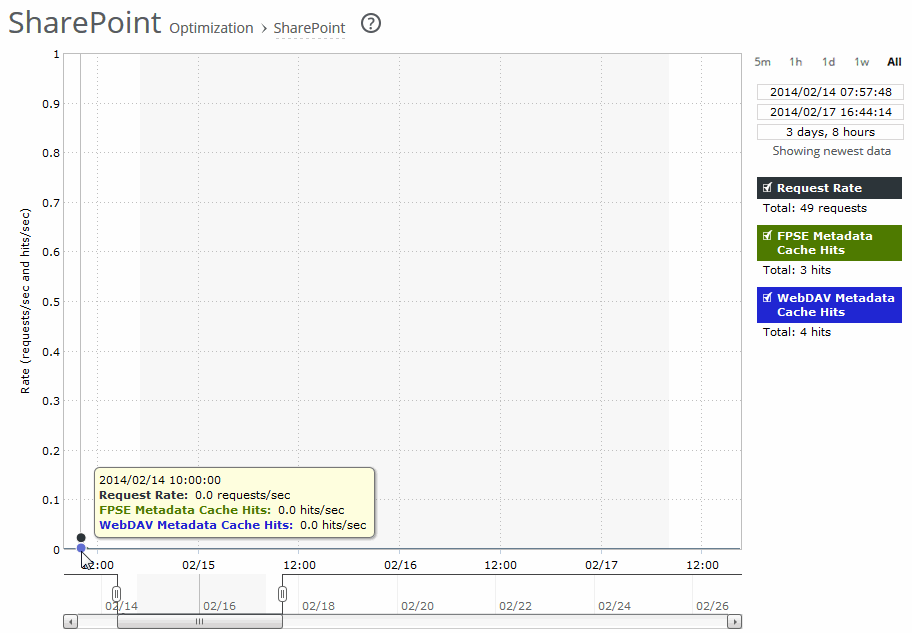Click the WebDAV Metadata Cache Hits legend label
Viewport: 912px width, 633px height.
coord(836,305)
